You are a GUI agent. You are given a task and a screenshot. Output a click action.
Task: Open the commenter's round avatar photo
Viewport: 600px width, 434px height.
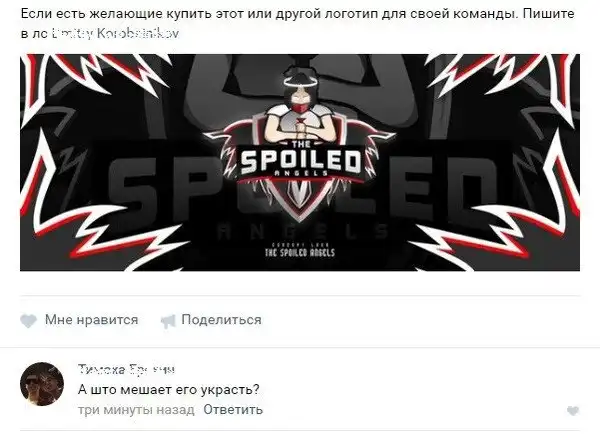pyautogui.click(x=42, y=384)
